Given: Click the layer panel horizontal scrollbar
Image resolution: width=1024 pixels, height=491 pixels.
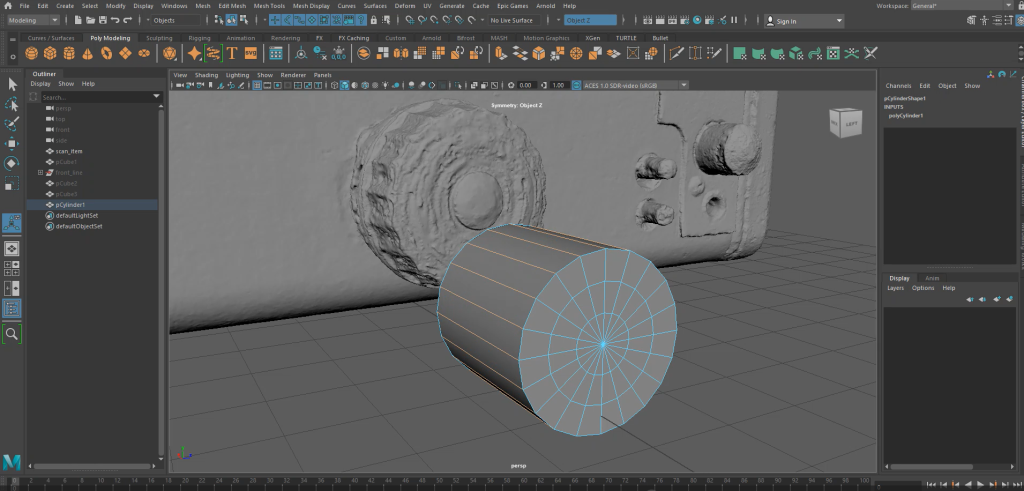Looking at the screenshot, I should tap(931, 467).
